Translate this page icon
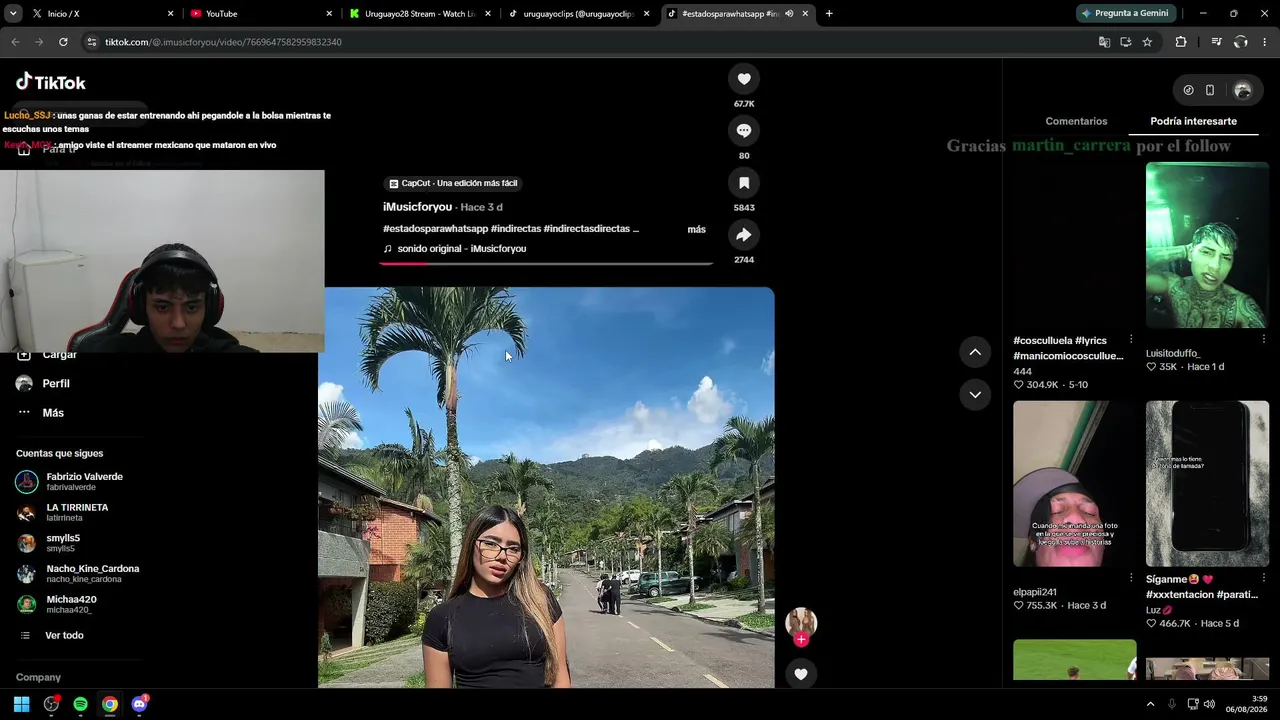1280x720 pixels. click(x=1104, y=42)
